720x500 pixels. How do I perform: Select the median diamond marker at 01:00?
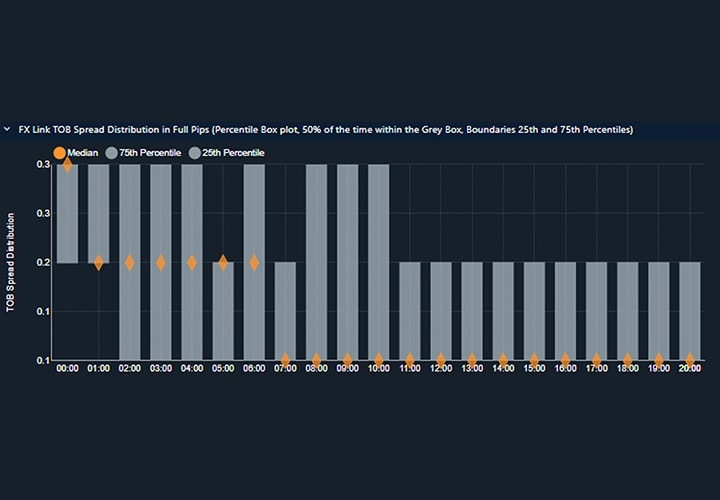(98, 262)
